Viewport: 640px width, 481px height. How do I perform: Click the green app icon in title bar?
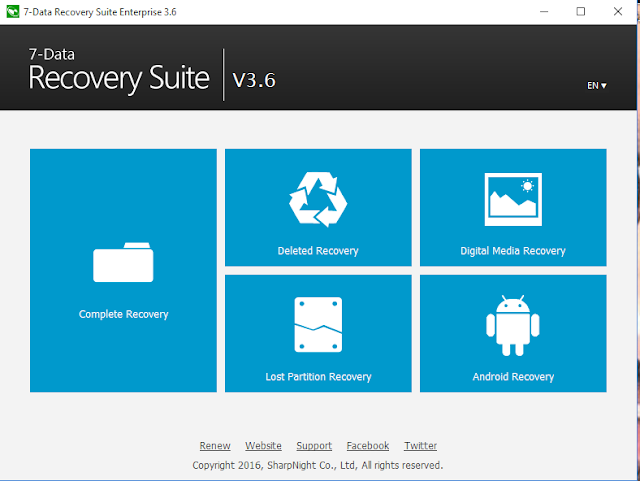tap(13, 11)
